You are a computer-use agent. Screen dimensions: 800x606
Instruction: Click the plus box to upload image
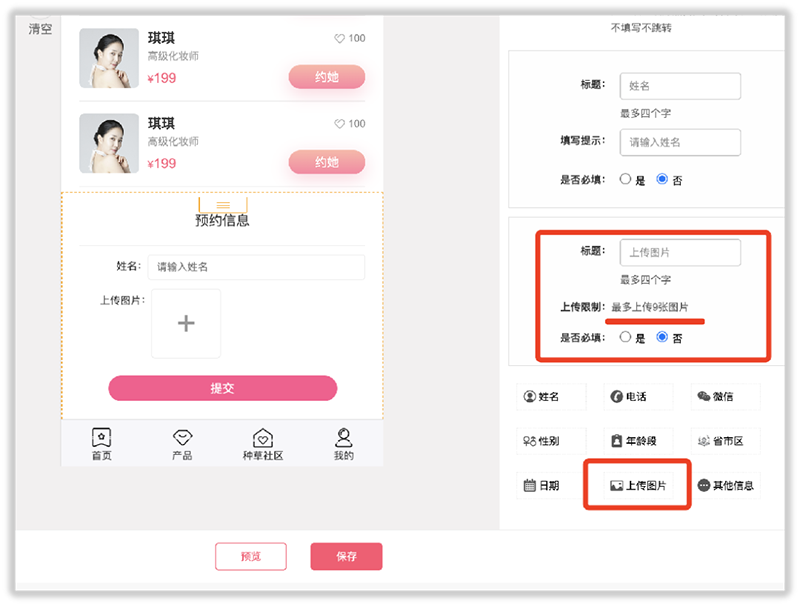click(186, 323)
